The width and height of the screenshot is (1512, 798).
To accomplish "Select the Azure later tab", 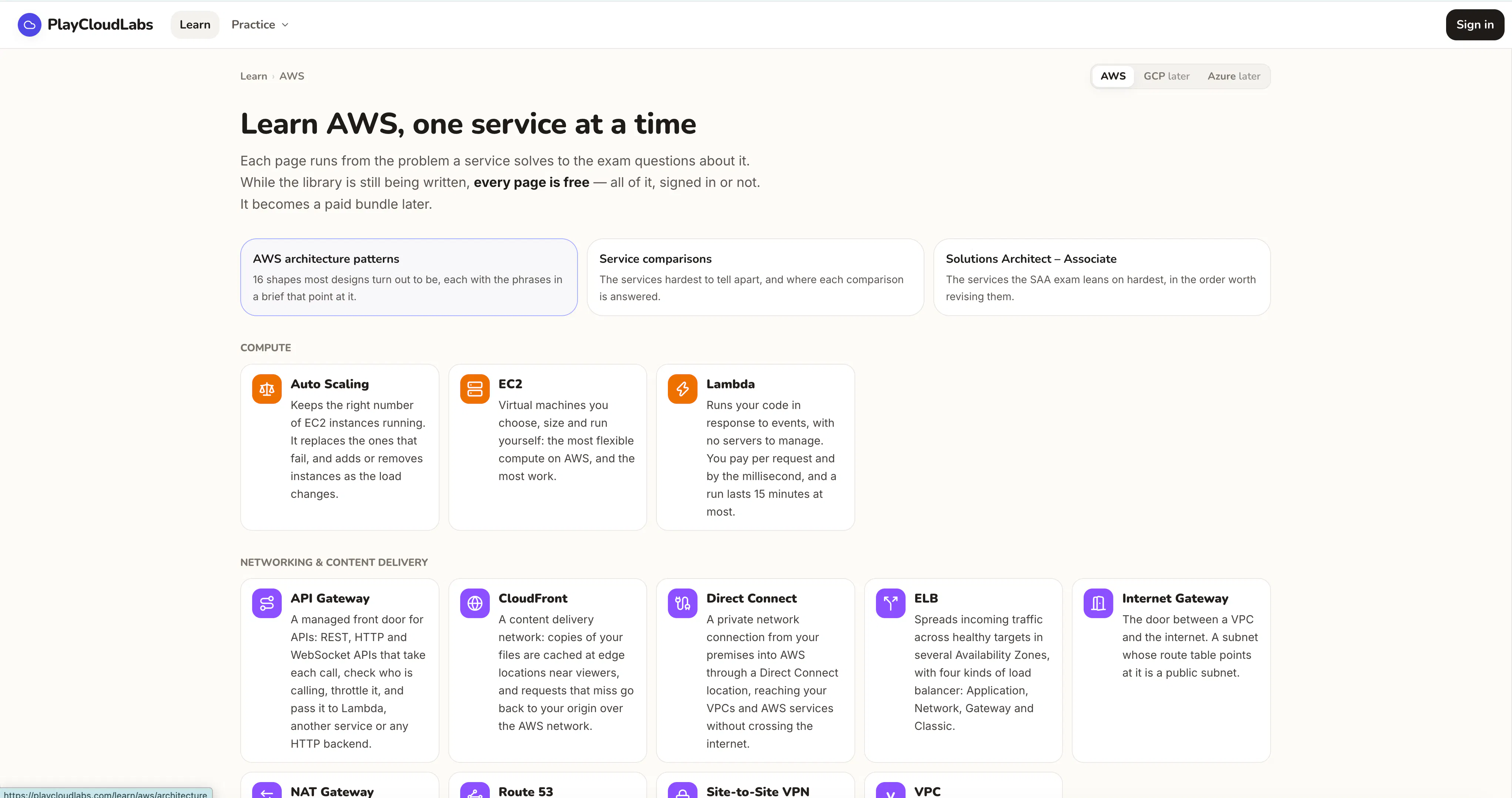I will tap(1234, 76).
